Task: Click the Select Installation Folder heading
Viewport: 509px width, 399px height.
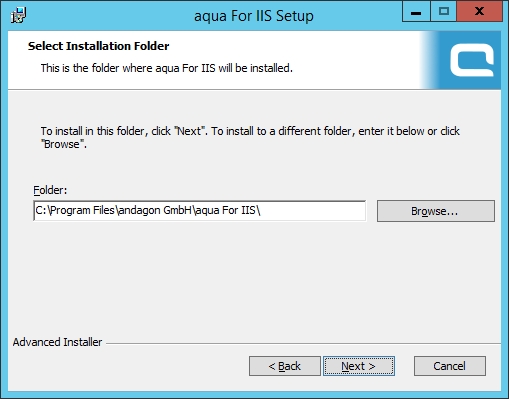Action: 98,46
